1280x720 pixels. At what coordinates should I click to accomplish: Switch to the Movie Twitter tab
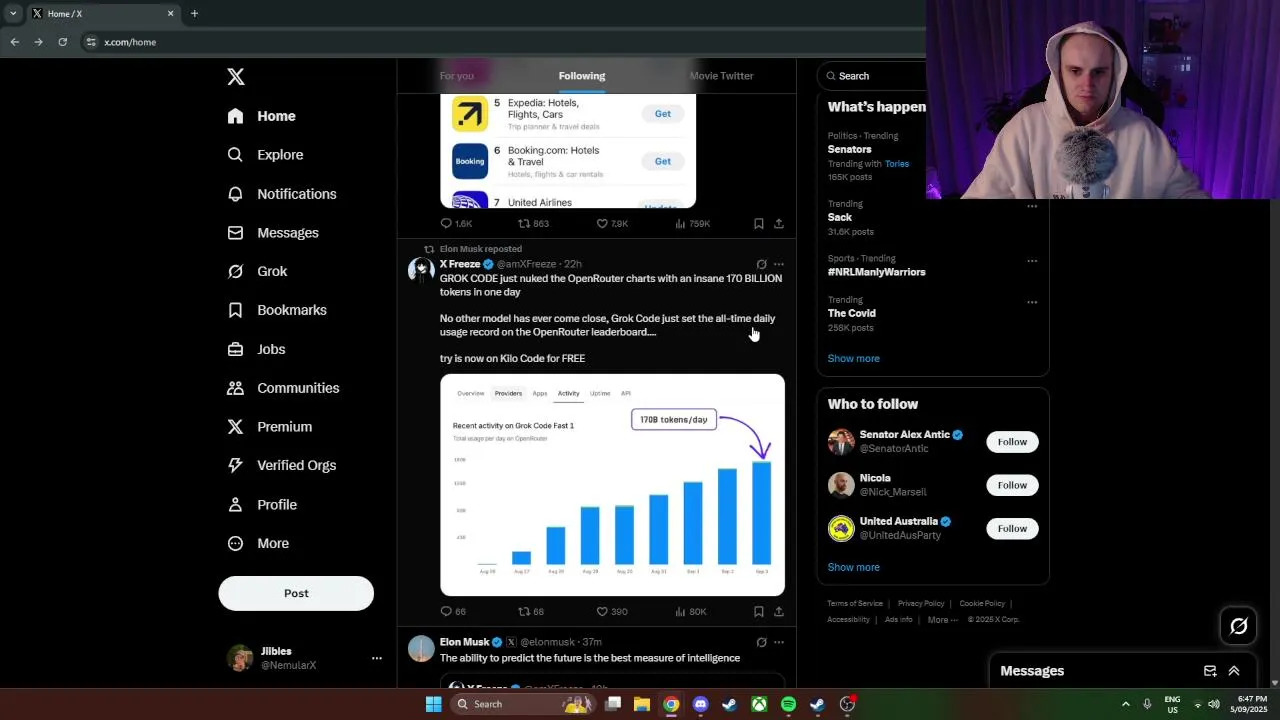tap(721, 76)
